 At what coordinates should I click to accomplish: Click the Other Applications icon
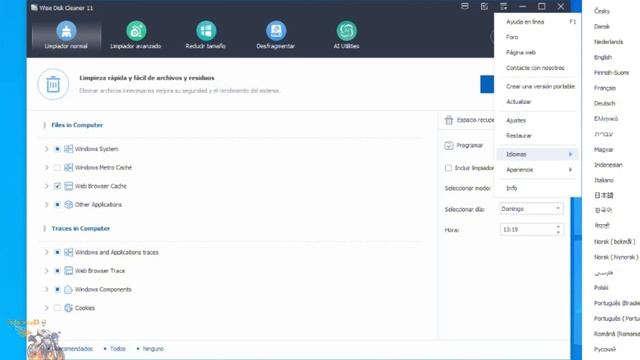coord(68,204)
